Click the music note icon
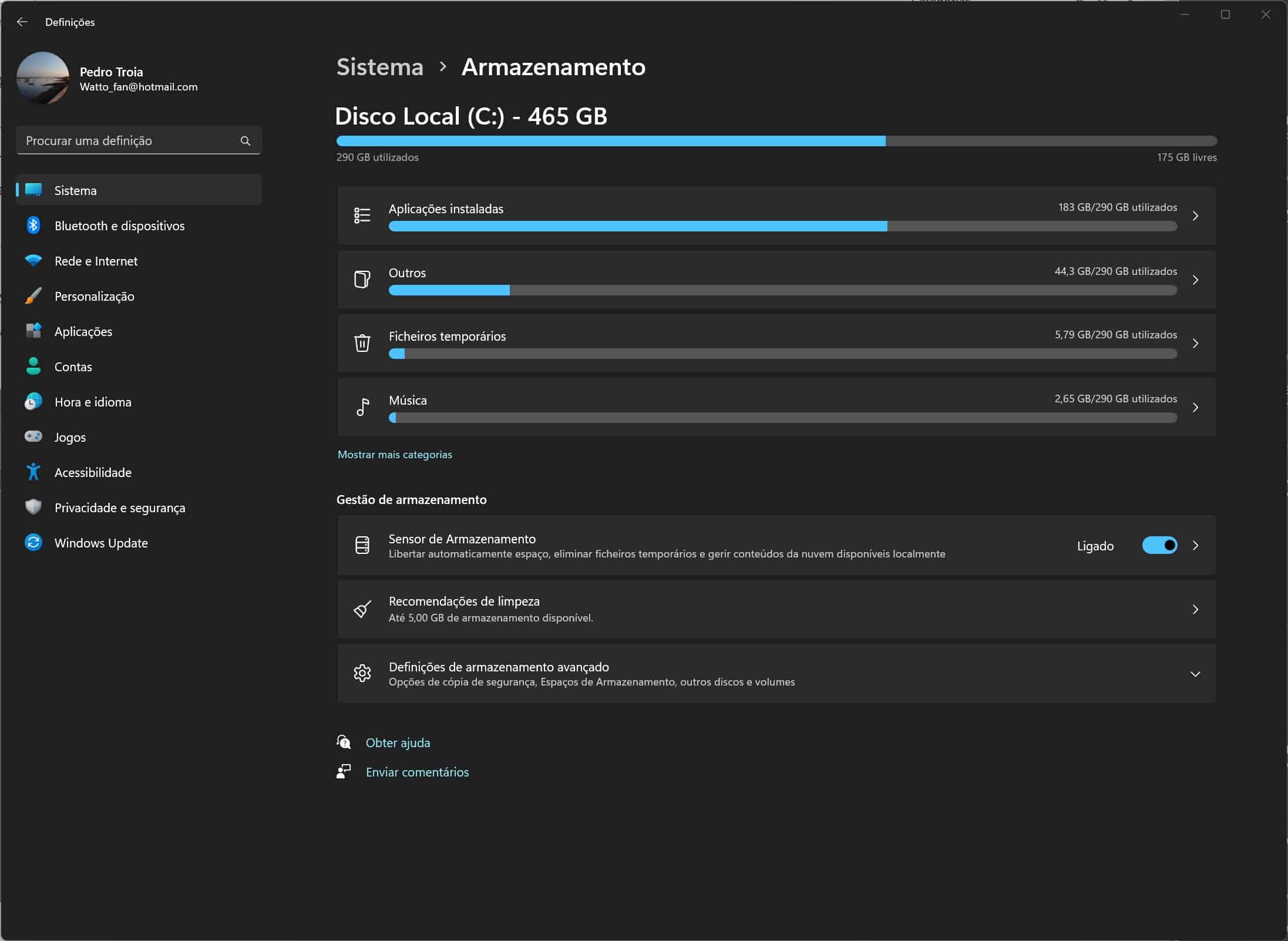This screenshot has width=1288, height=941. pyautogui.click(x=362, y=407)
